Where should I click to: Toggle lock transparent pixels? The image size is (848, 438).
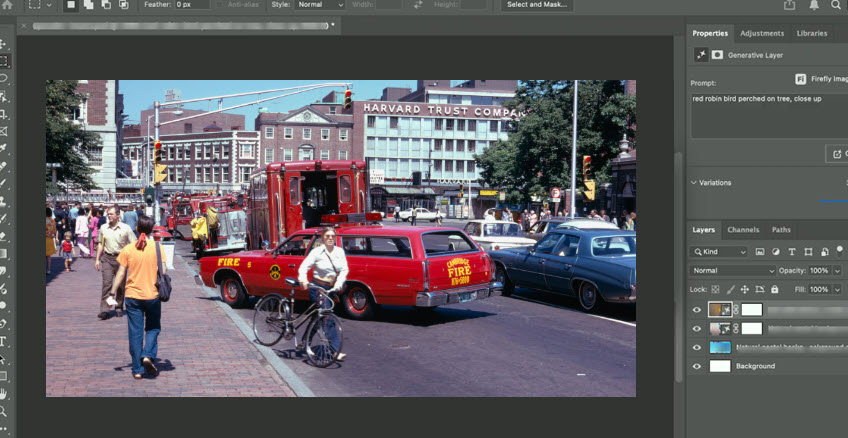(716, 289)
